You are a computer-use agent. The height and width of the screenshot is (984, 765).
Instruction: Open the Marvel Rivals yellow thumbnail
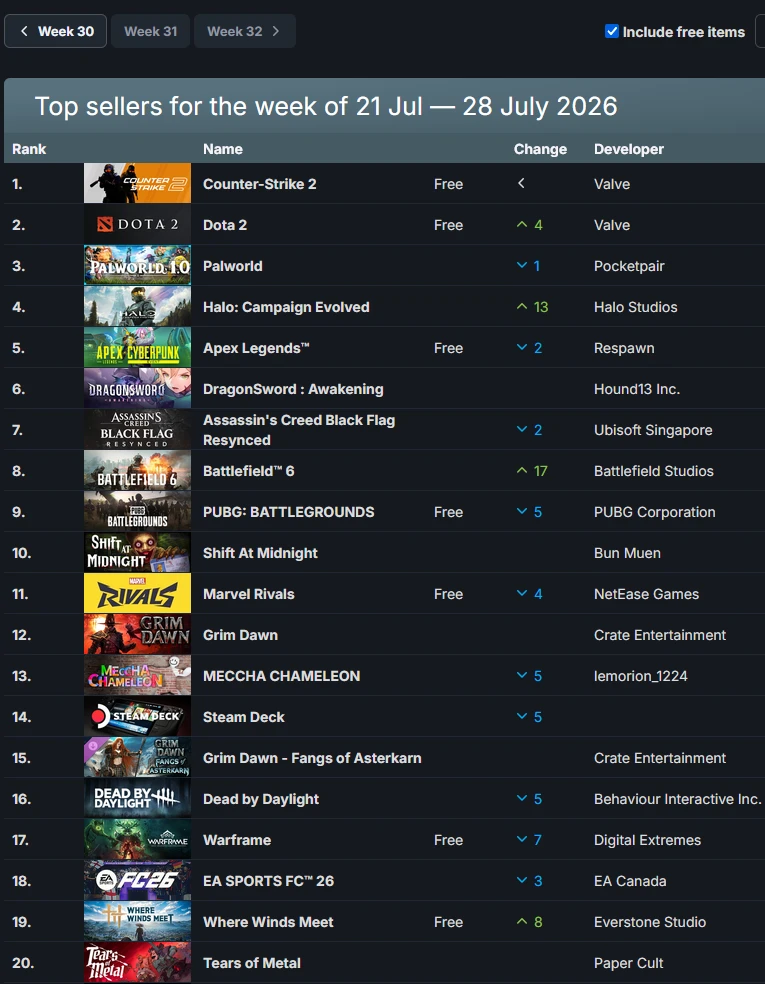point(137,594)
